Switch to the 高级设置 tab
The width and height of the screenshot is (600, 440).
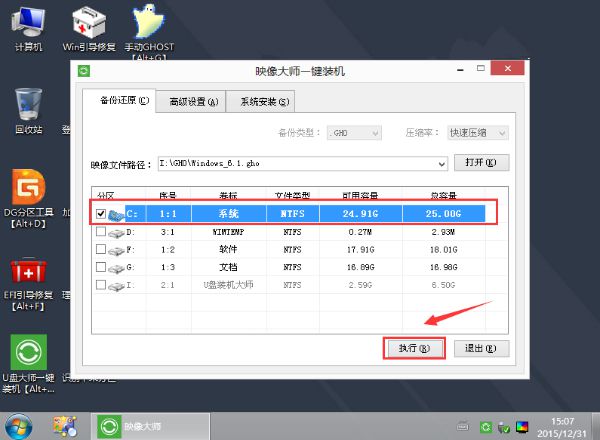click(x=190, y=101)
